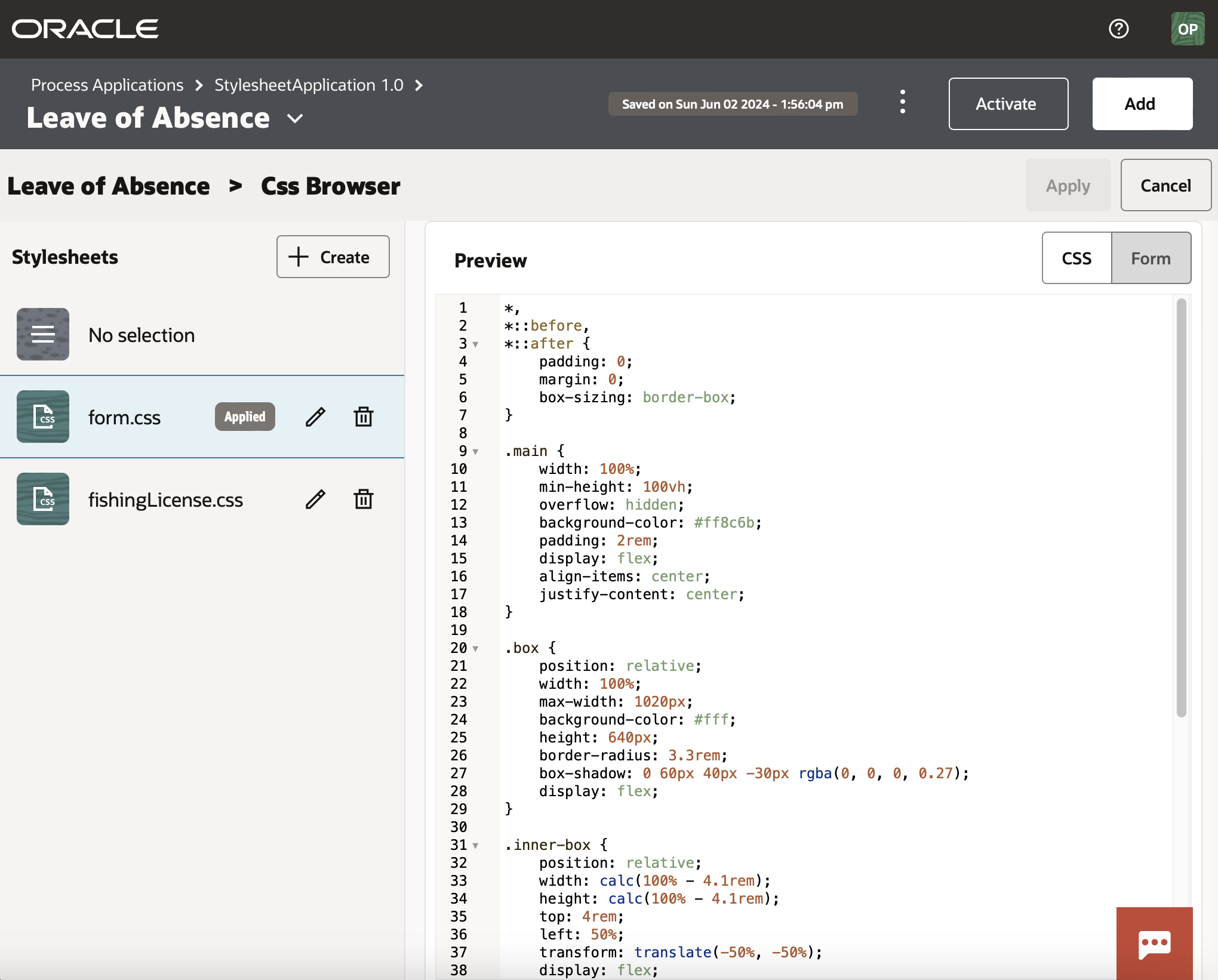Image resolution: width=1218 pixels, height=980 pixels.
Task: Collapse the .inner-box rule fold arrow
Action: click(x=476, y=846)
